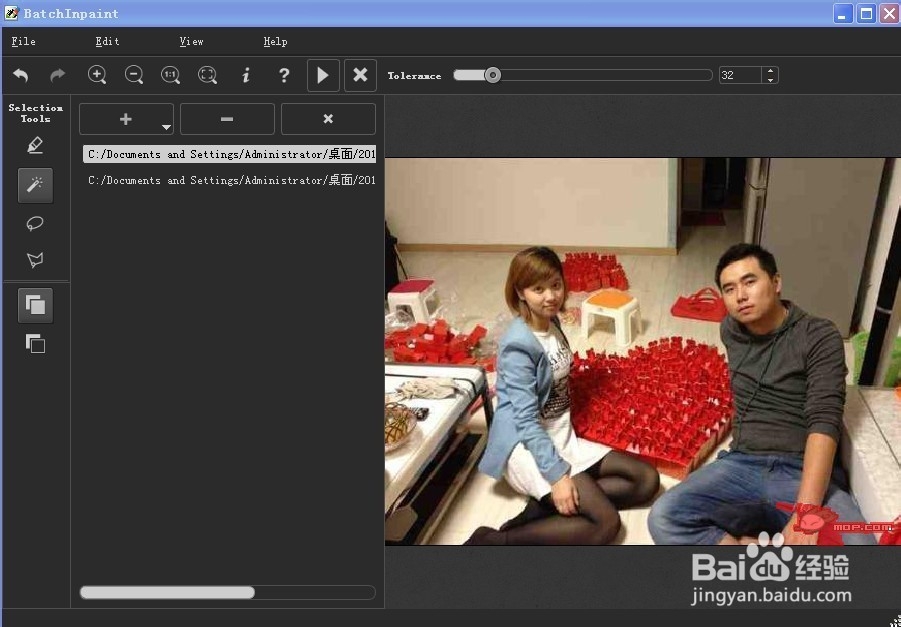Click the Redo arrow icon
Screen dimensions: 901x627
point(57,75)
